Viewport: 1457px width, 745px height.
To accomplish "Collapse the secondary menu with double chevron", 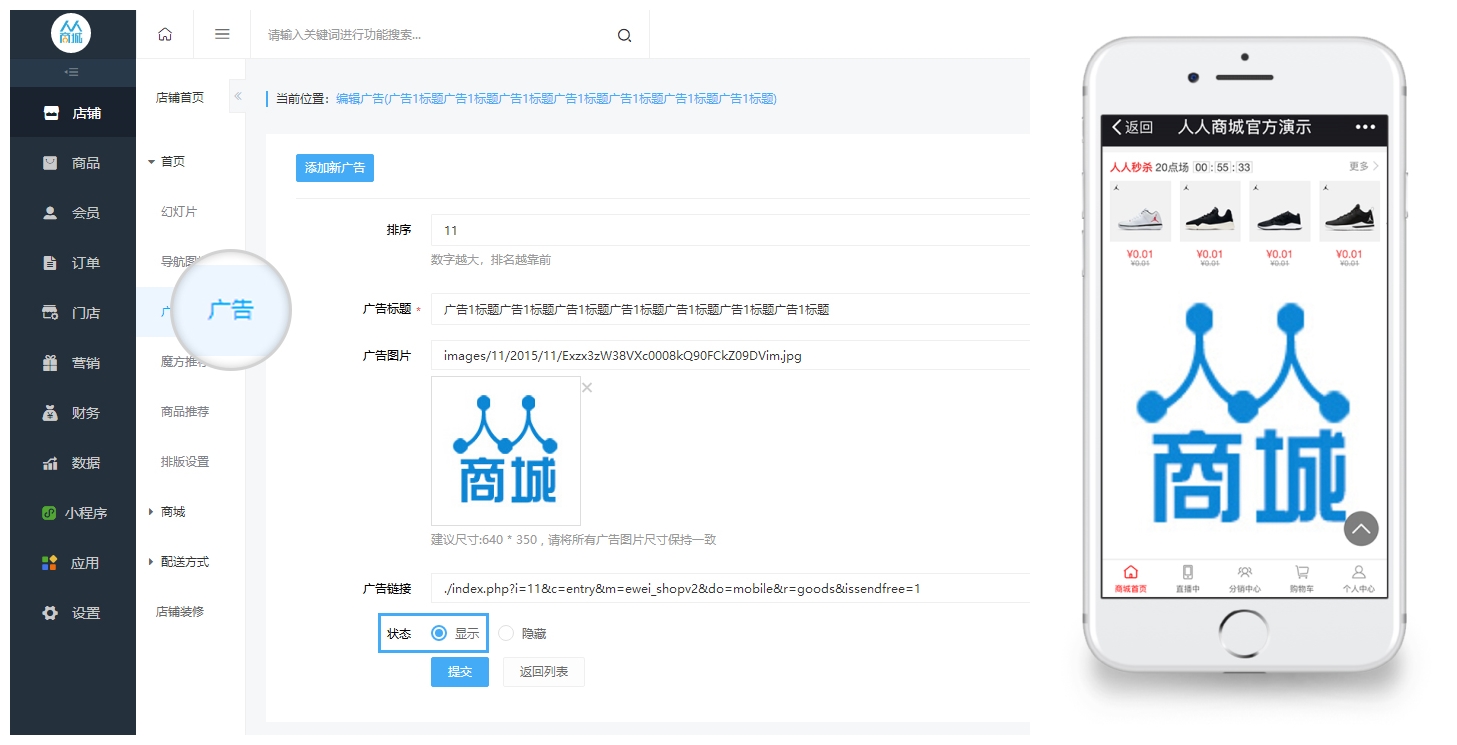I will click(x=237, y=96).
